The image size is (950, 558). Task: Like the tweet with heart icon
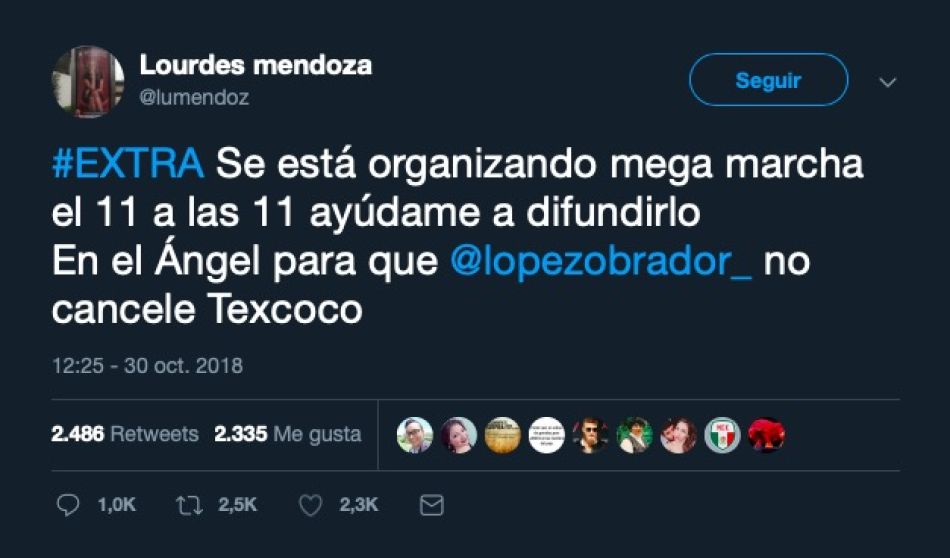tap(310, 505)
